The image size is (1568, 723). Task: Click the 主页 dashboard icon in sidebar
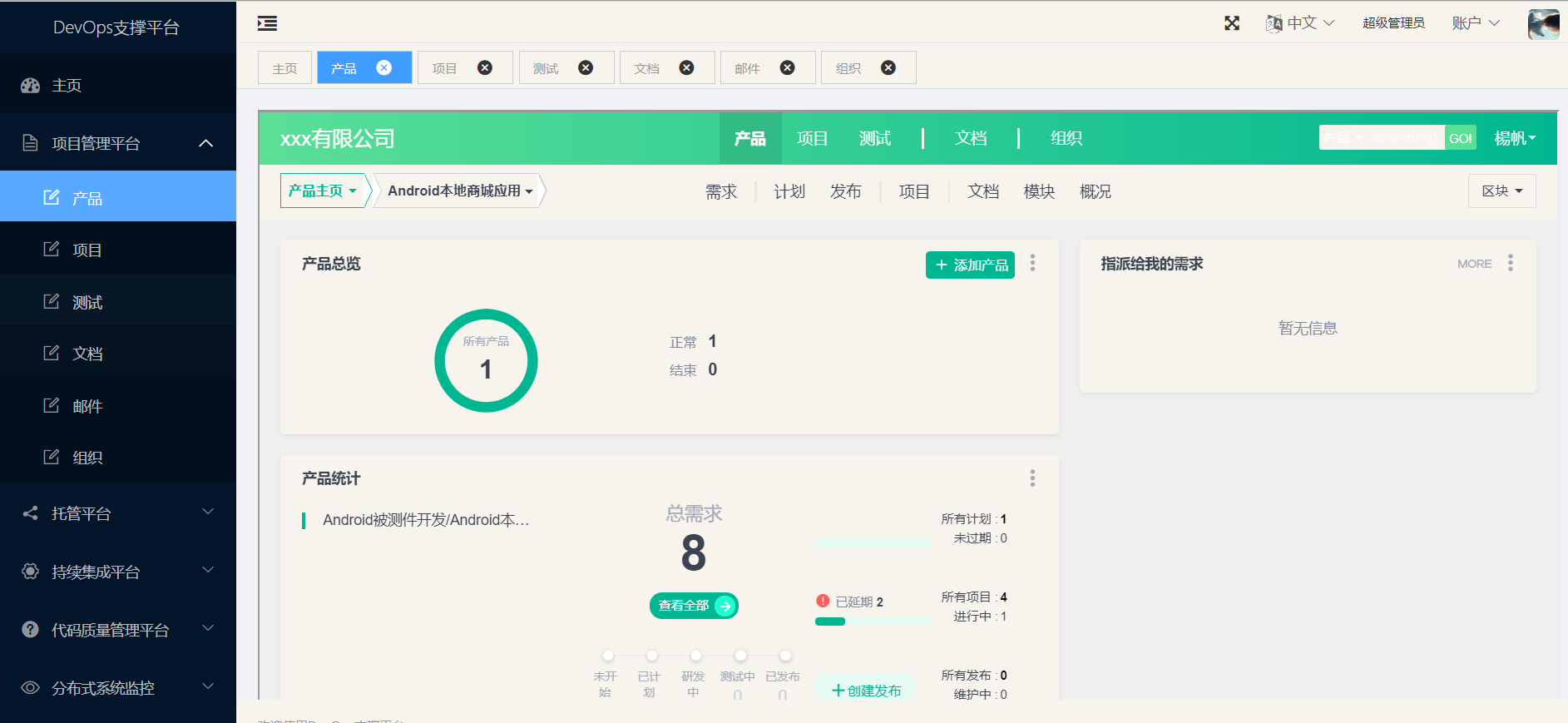pyautogui.click(x=31, y=85)
